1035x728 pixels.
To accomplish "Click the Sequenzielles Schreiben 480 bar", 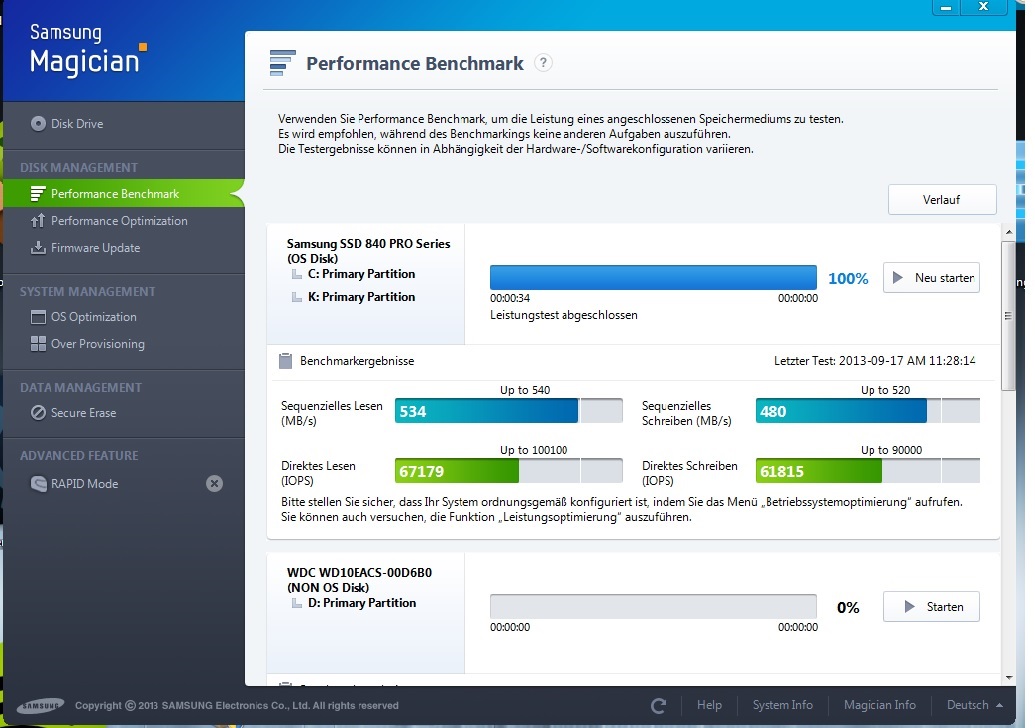I will click(x=867, y=411).
